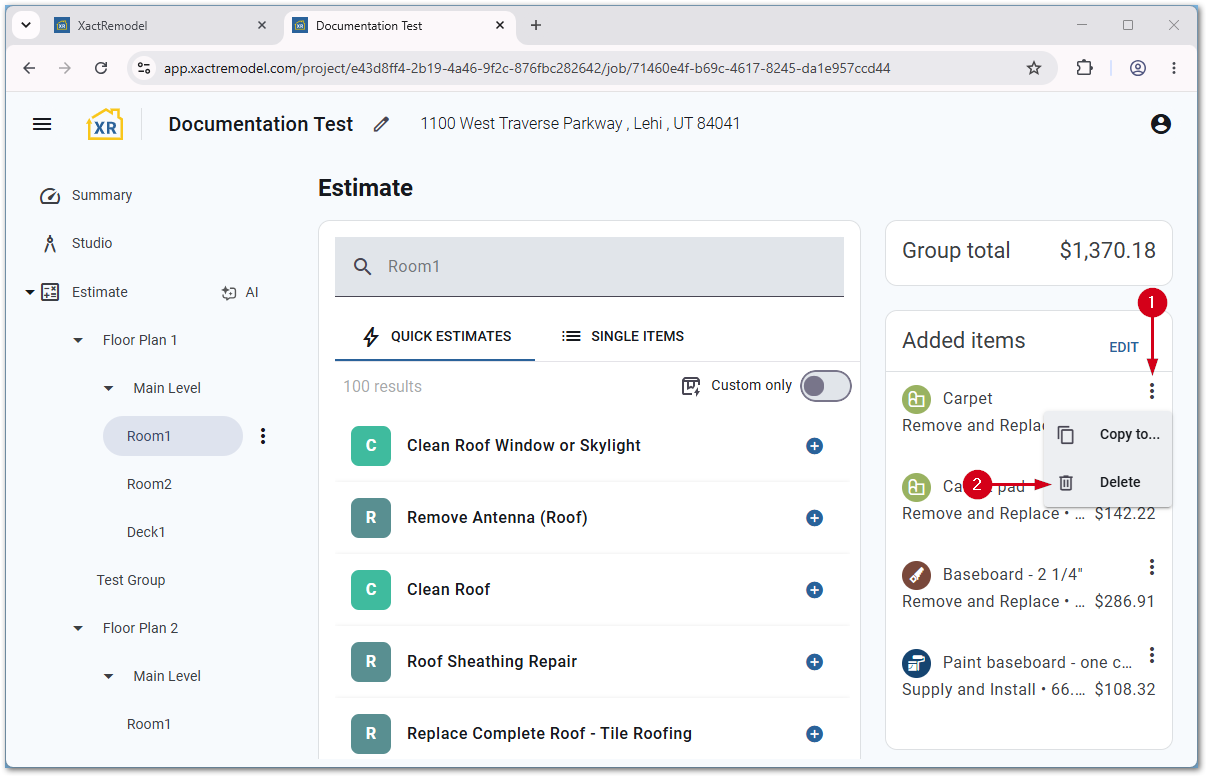Viewport: 1207px width, 777px height.
Task: Click Edit in Added items panel
Action: (1124, 347)
